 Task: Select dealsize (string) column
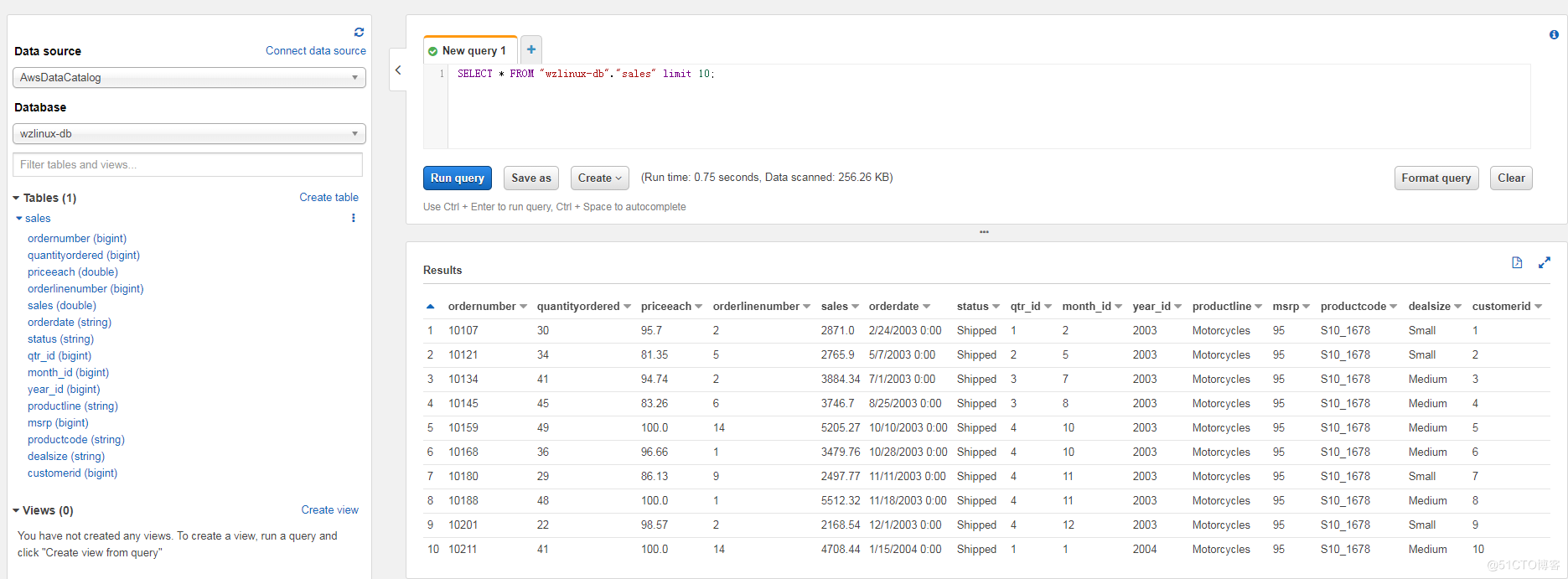click(66, 456)
